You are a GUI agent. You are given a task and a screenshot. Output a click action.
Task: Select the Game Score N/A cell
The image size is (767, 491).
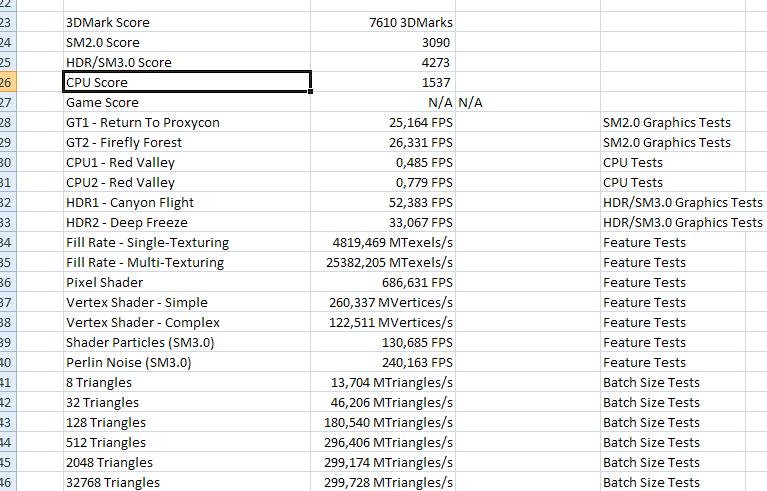click(x=383, y=103)
